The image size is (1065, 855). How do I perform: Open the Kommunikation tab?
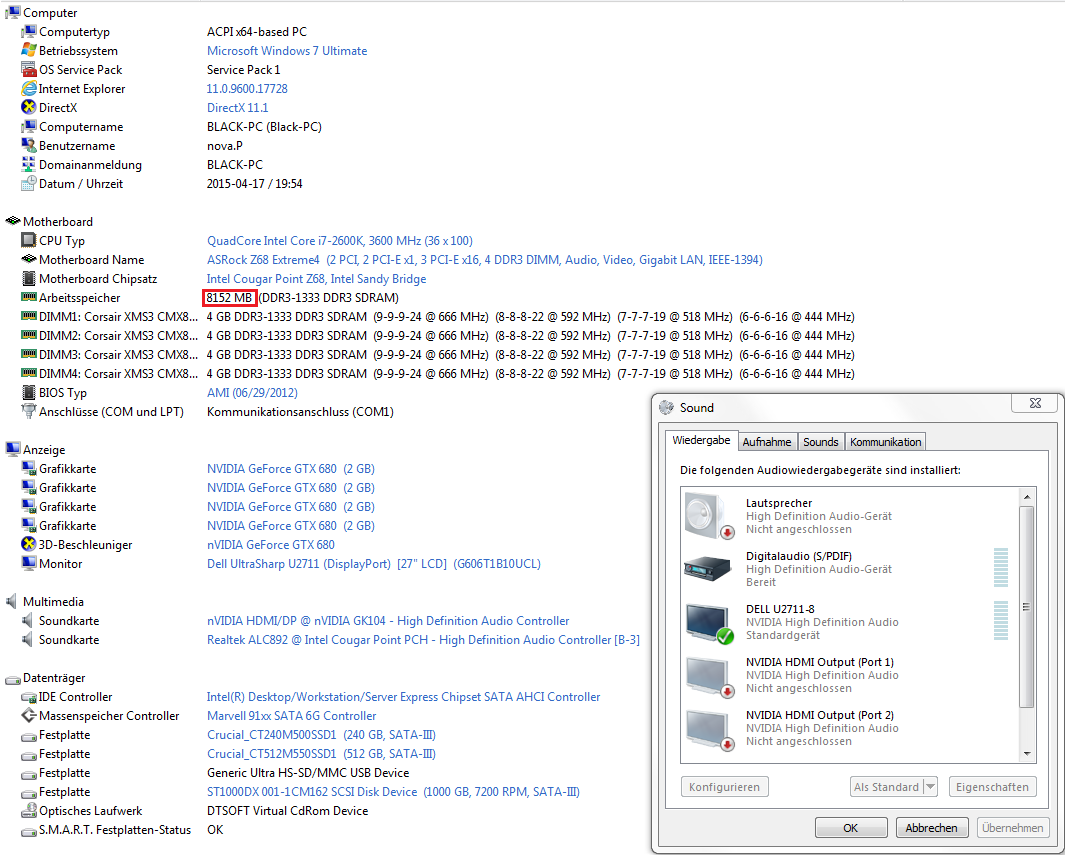(x=885, y=442)
